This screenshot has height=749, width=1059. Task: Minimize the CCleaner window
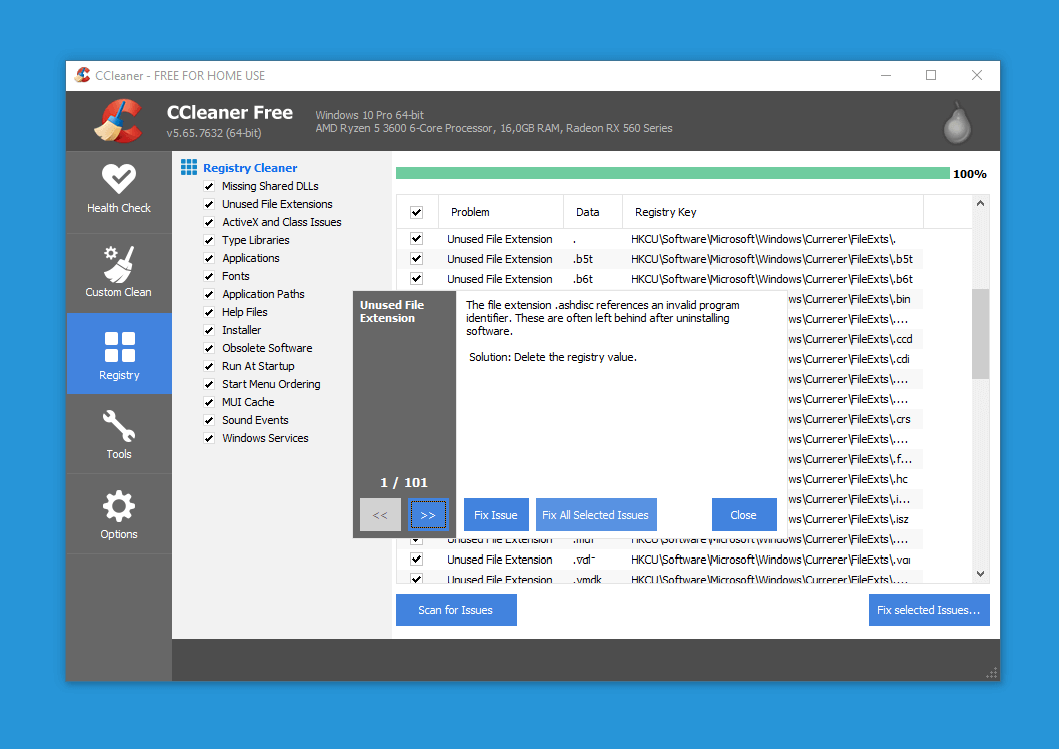tap(886, 75)
